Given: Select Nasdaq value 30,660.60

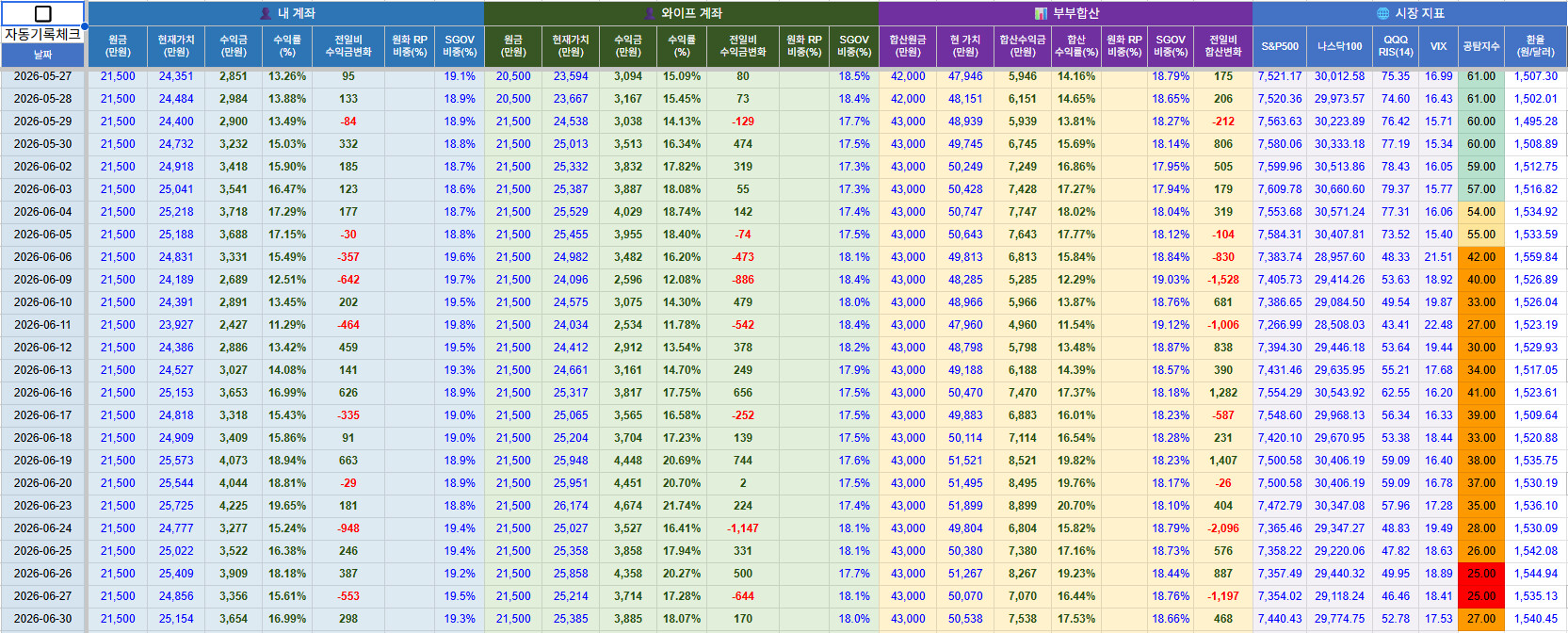Looking at the screenshot, I should click(1340, 189).
